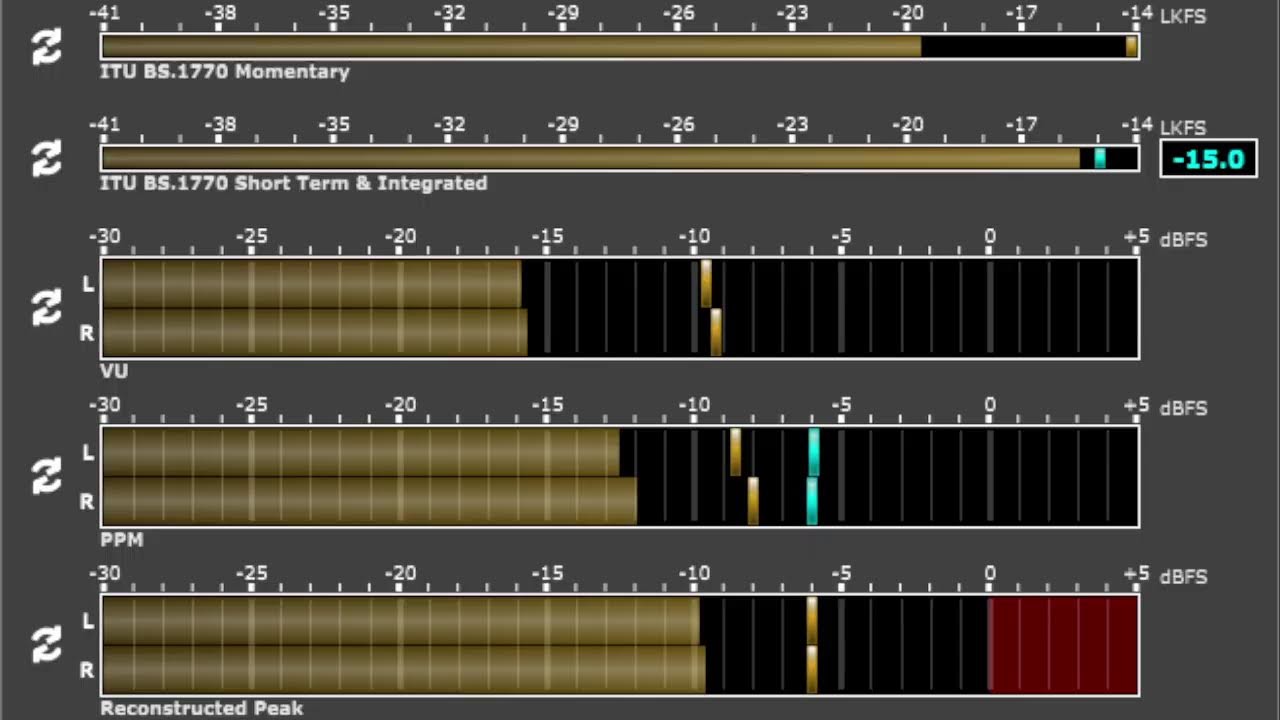Click the red over-zero clip zone on Reconstructed Peak
The width and height of the screenshot is (1280, 720).
[x=1063, y=645]
